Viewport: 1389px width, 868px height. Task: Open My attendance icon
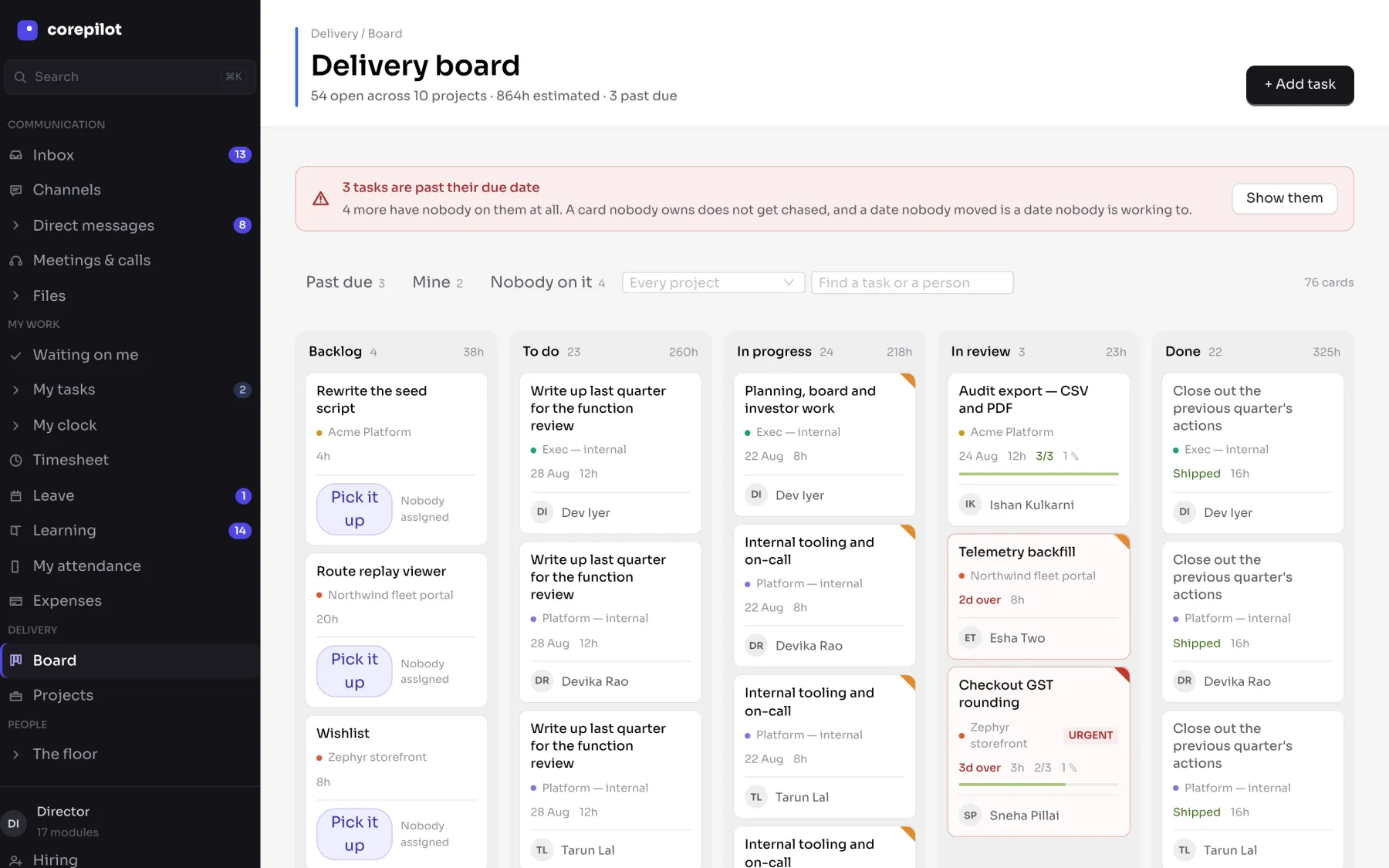(15, 566)
